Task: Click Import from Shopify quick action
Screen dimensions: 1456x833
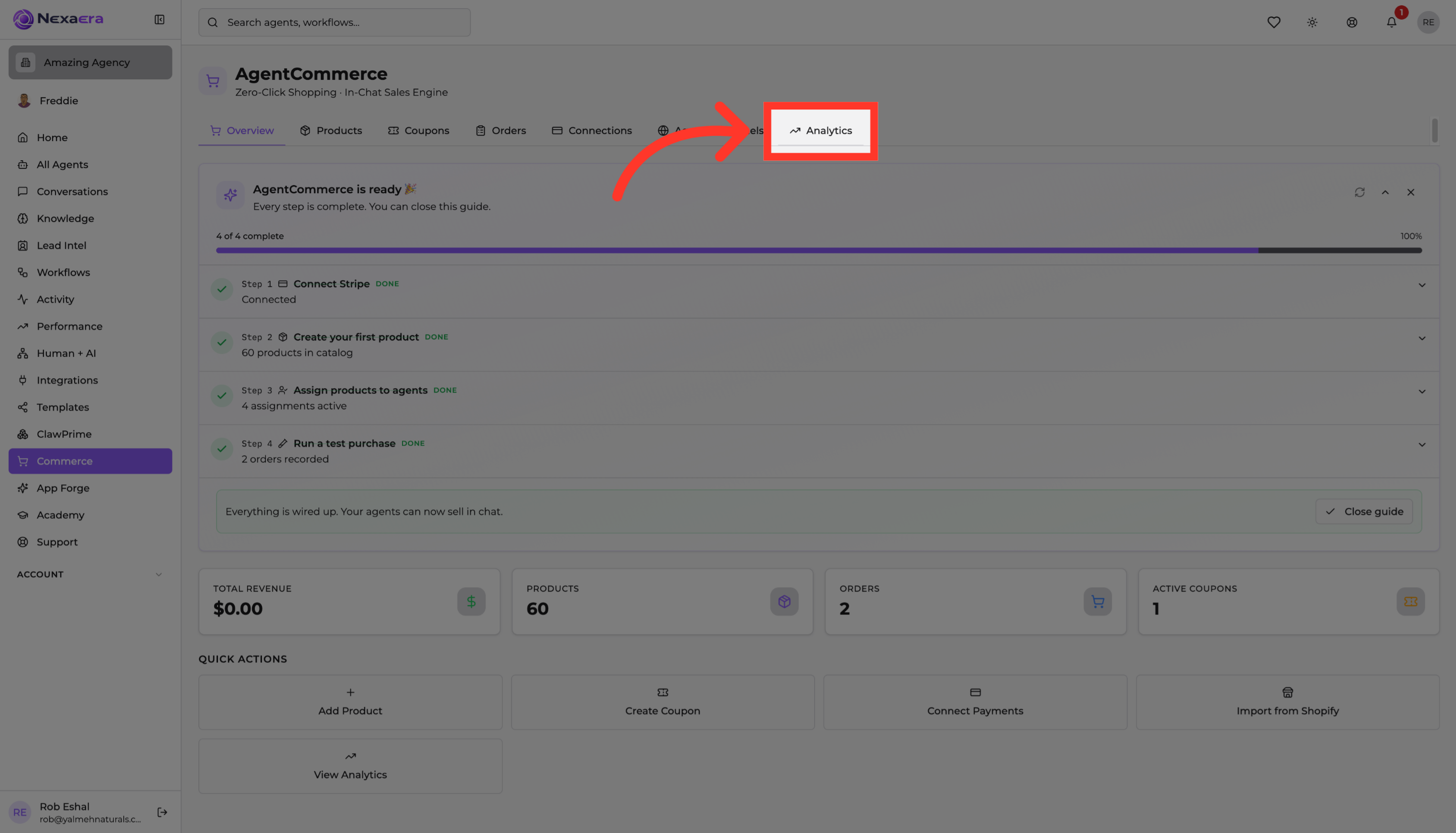Action: [x=1287, y=702]
